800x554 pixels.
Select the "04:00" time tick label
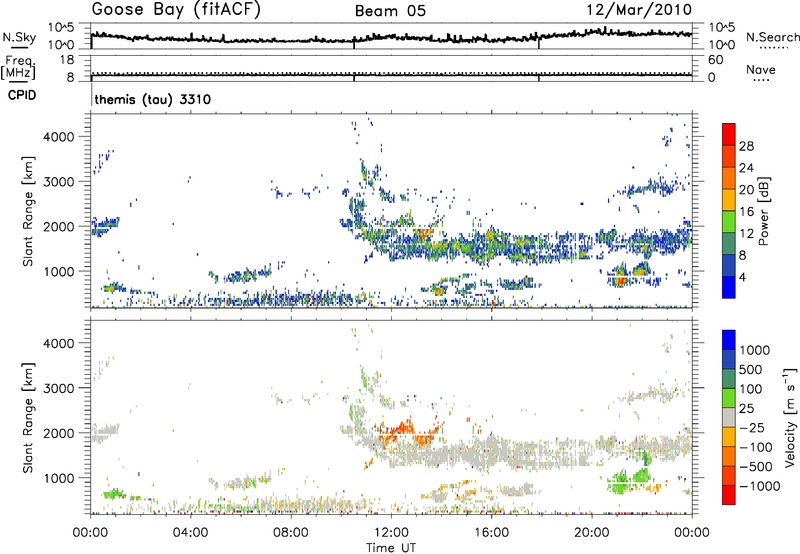[190, 533]
